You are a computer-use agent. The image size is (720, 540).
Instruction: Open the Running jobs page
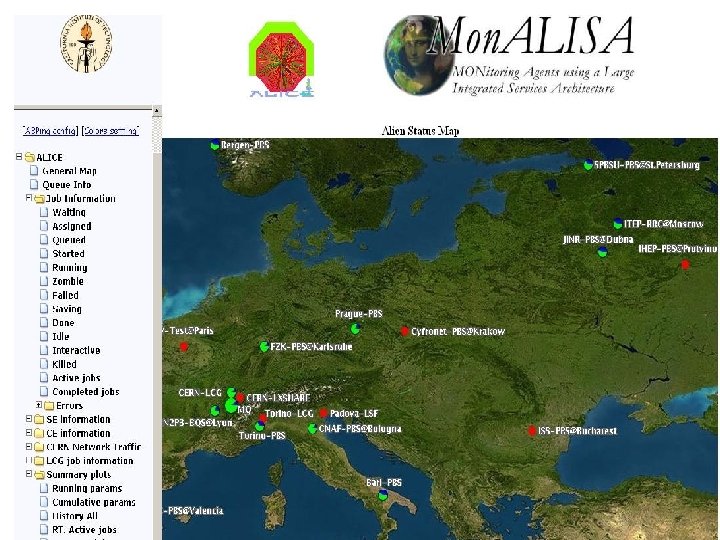[70, 268]
